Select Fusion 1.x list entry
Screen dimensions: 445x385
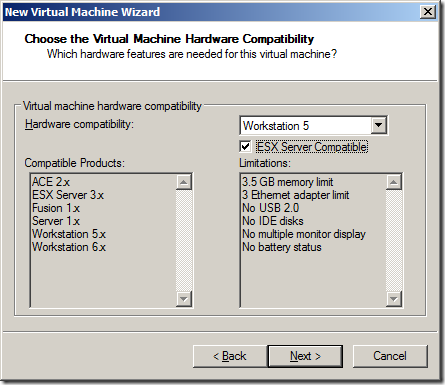point(56,208)
